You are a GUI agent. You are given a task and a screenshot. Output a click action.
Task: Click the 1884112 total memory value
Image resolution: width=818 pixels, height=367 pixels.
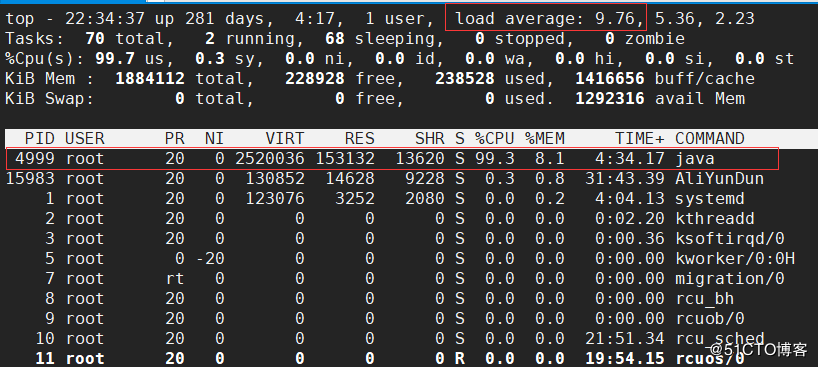click(x=150, y=78)
